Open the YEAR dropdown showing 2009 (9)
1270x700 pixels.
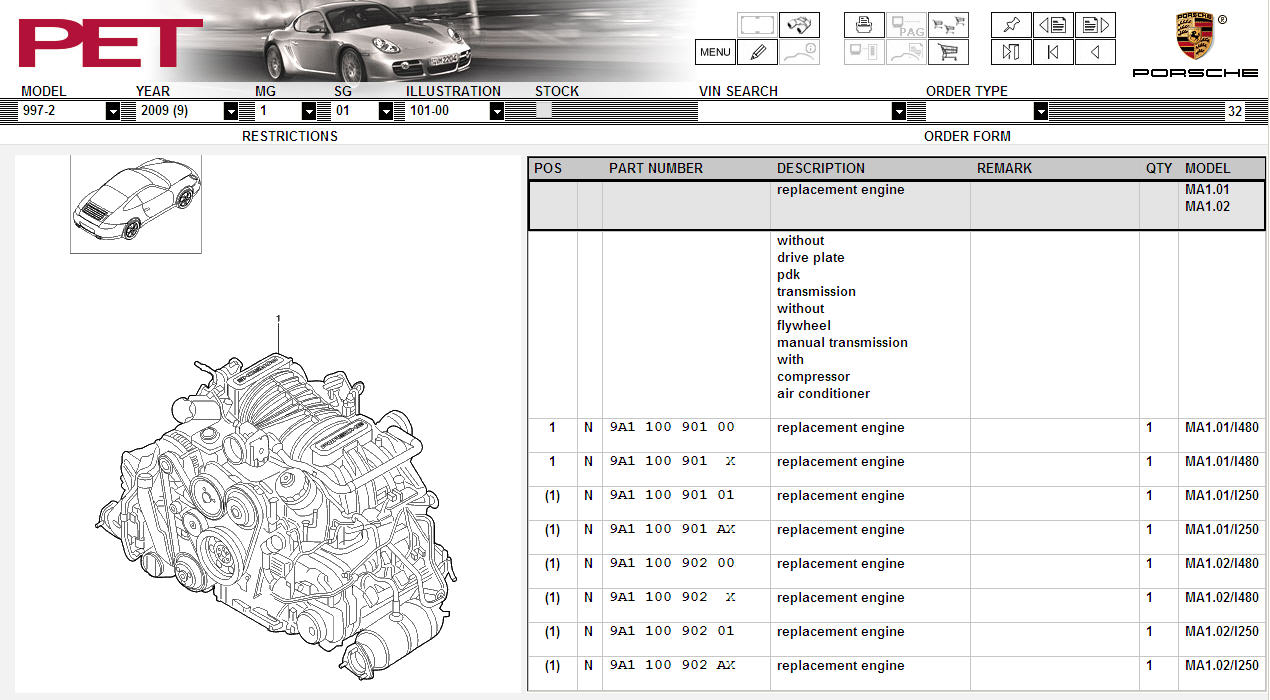tap(231, 112)
